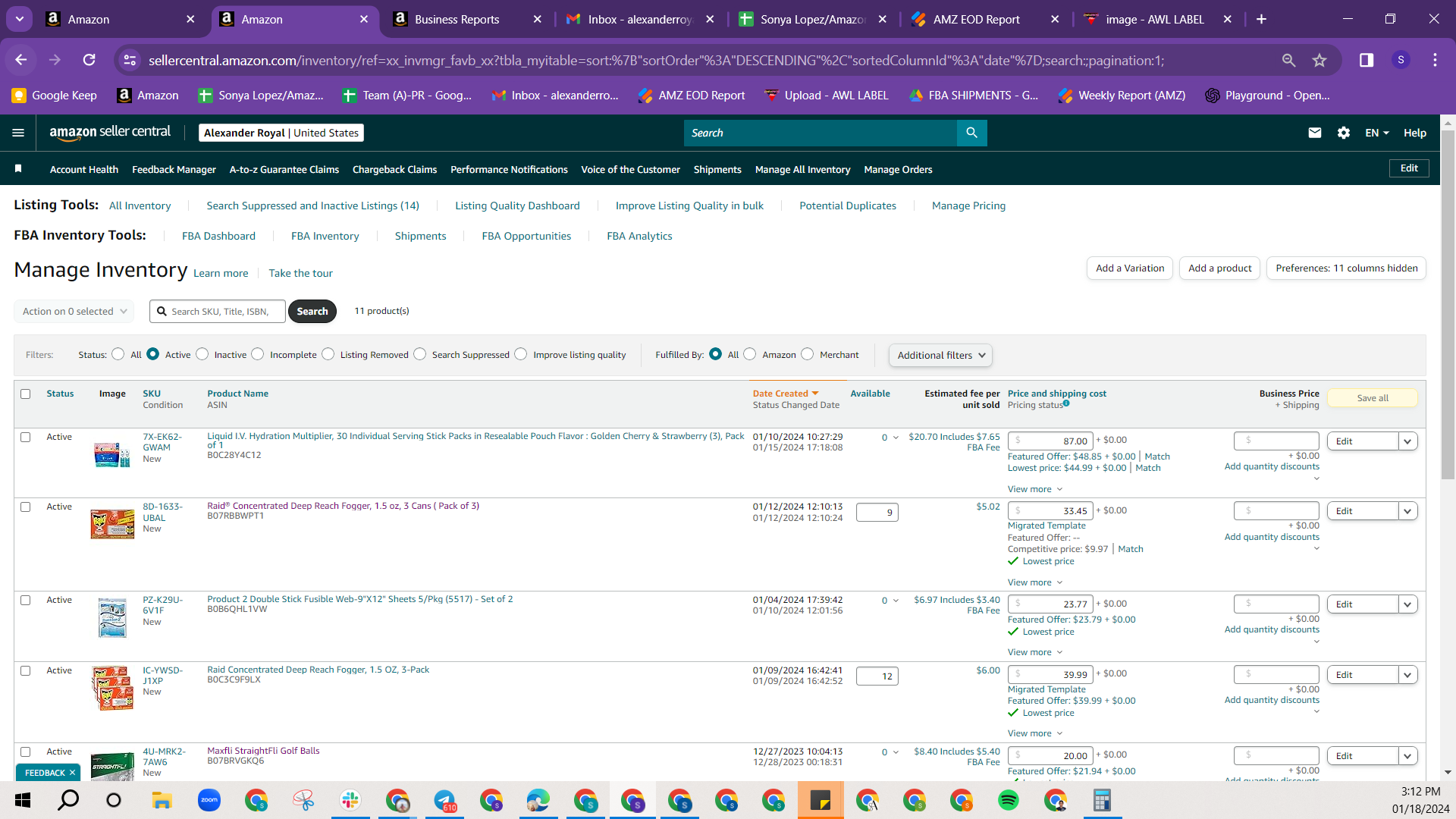Open Spotify from the taskbar
This screenshot has height=819, width=1456.
(1009, 800)
